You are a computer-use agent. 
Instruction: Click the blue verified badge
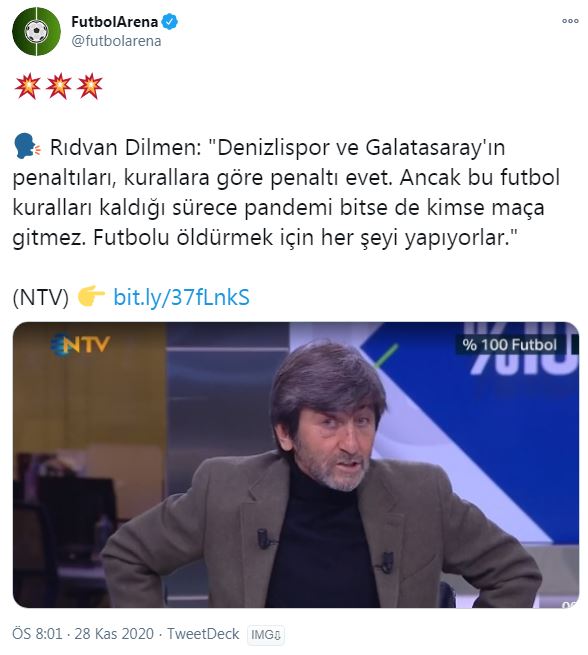(170, 21)
